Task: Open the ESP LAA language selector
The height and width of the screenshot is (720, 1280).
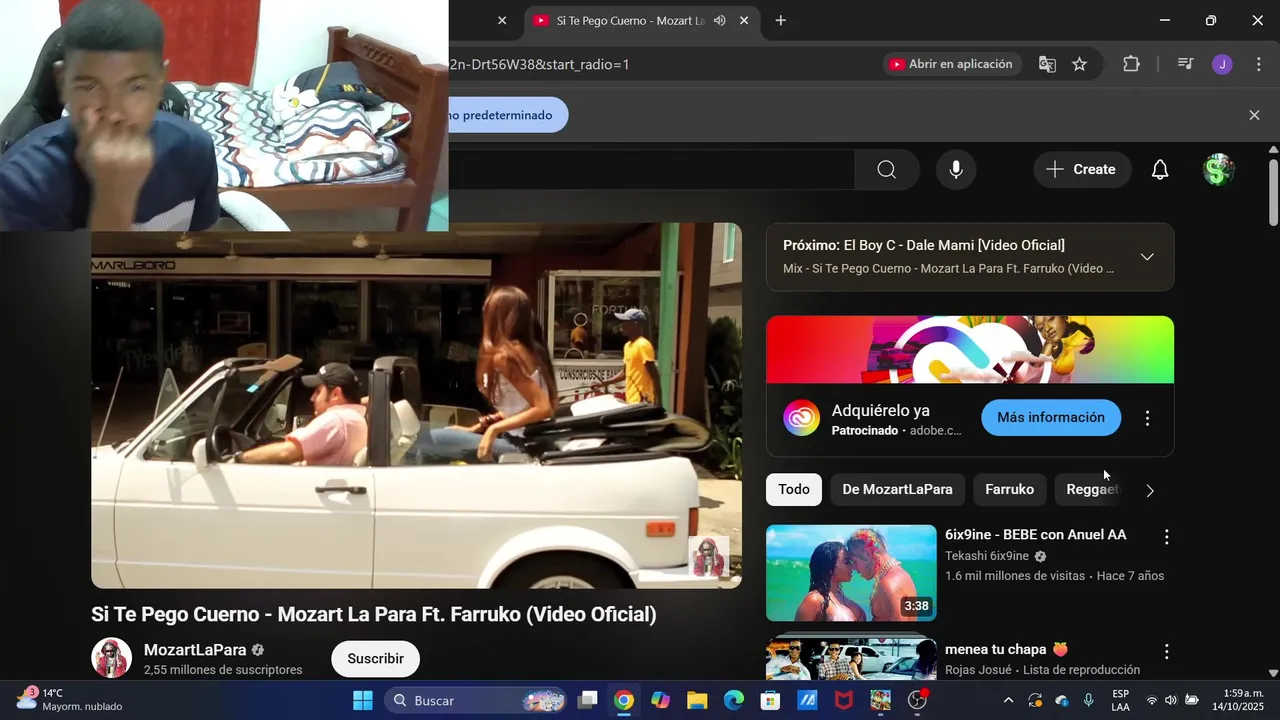Action: click(1121, 700)
